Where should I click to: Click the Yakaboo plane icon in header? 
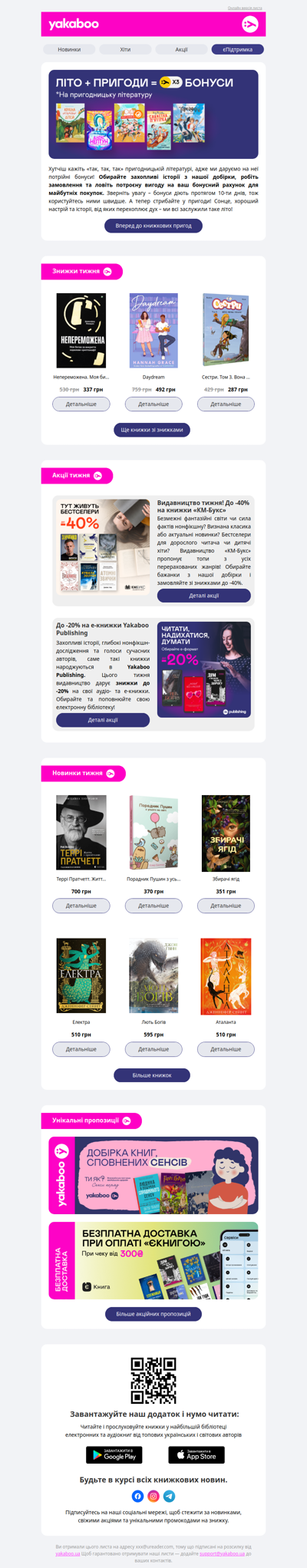pos(249,25)
